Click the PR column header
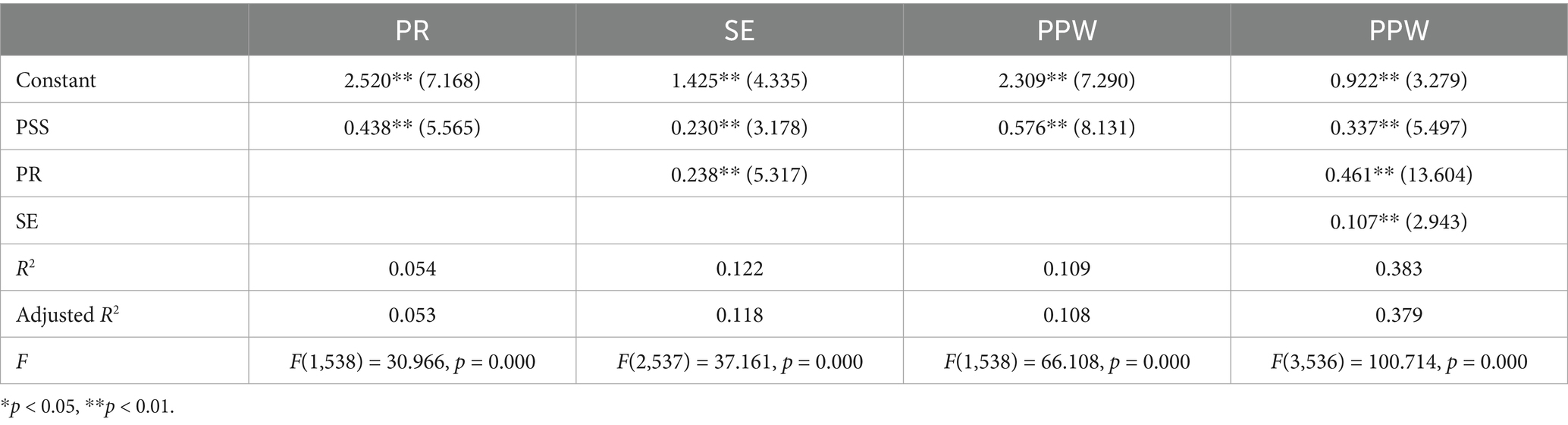This screenshot has width=1568, height=425. (x=412, y=30)
